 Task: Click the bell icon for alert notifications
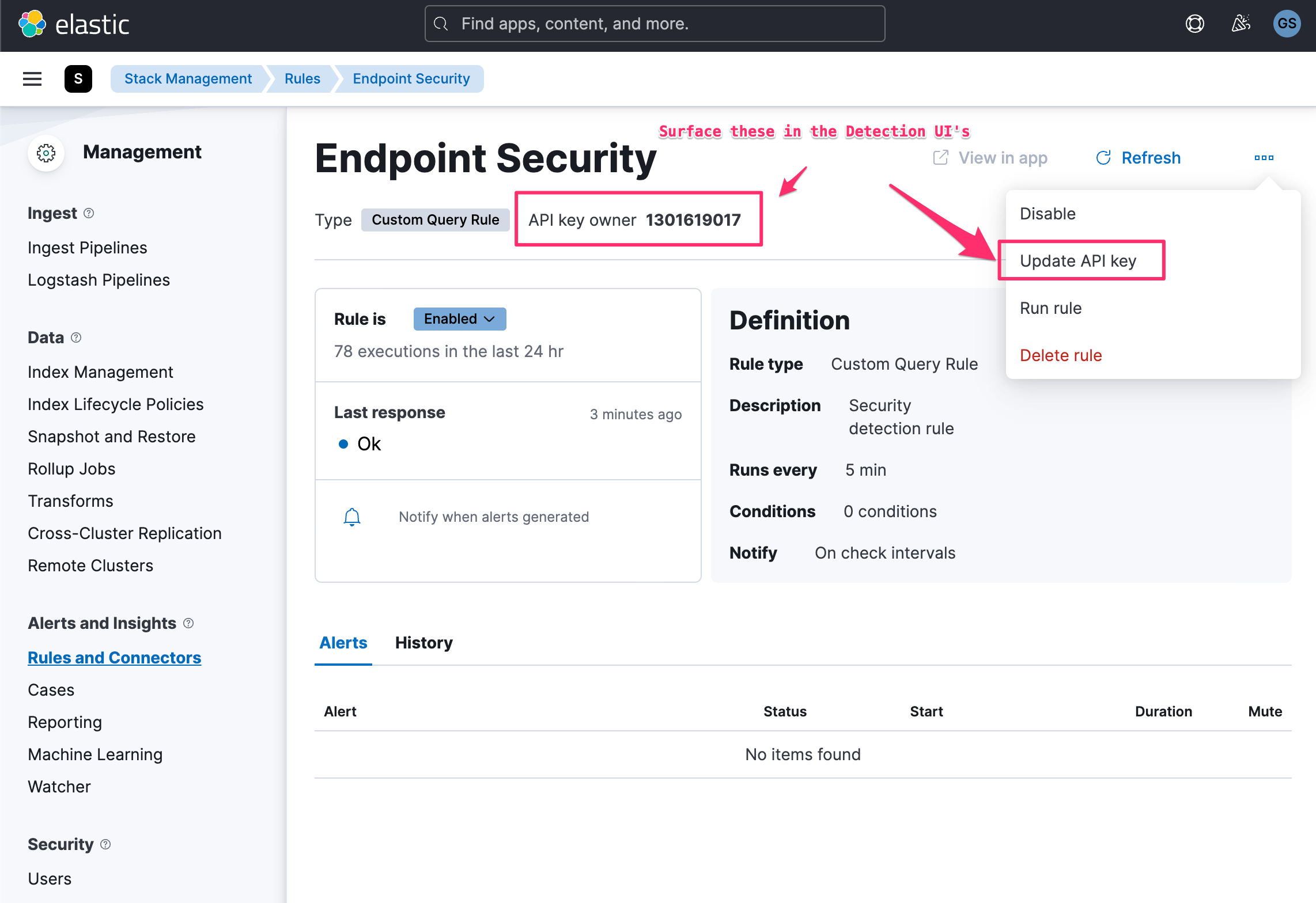352,517
